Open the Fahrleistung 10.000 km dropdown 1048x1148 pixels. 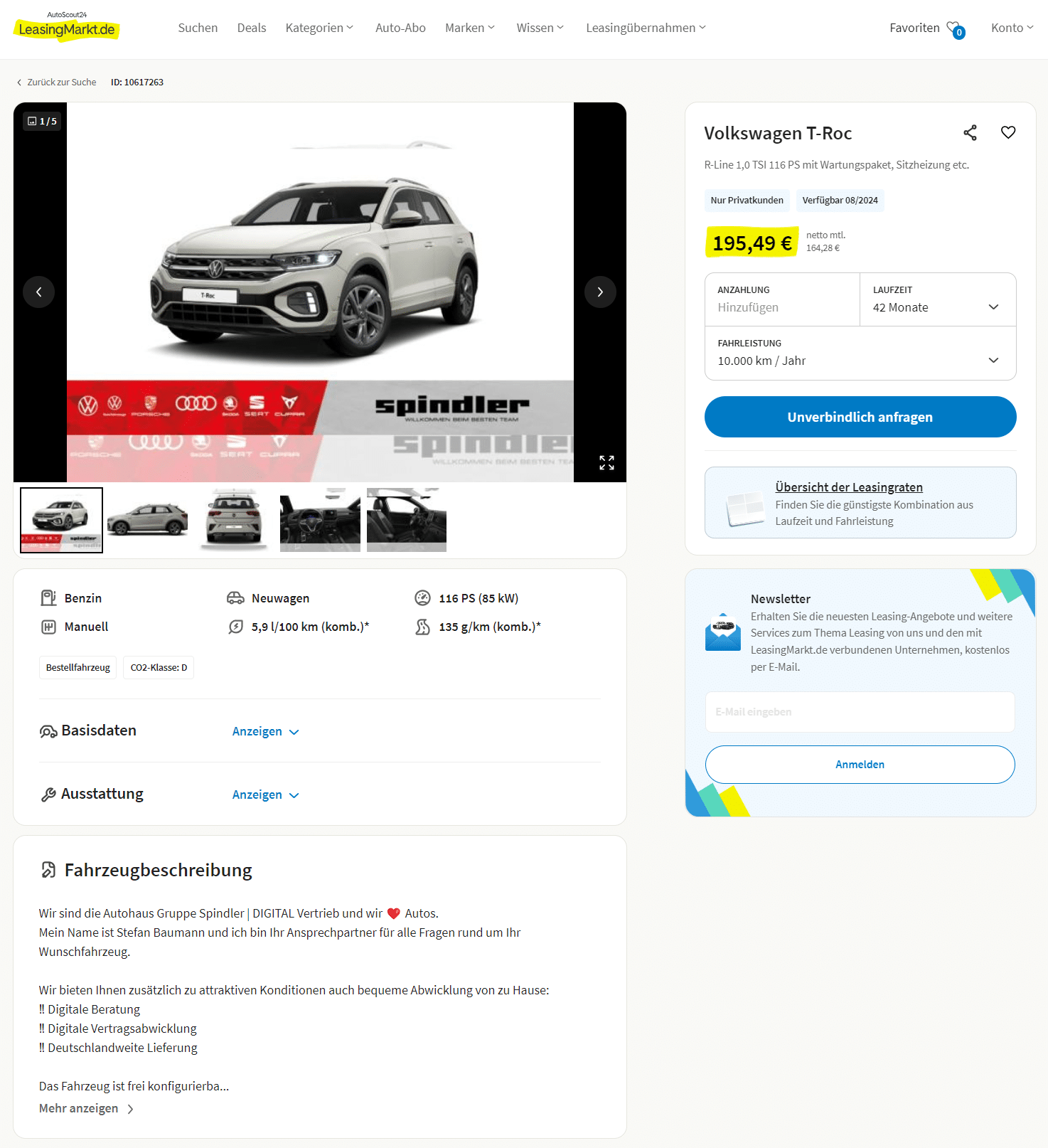tap(860, 353)
